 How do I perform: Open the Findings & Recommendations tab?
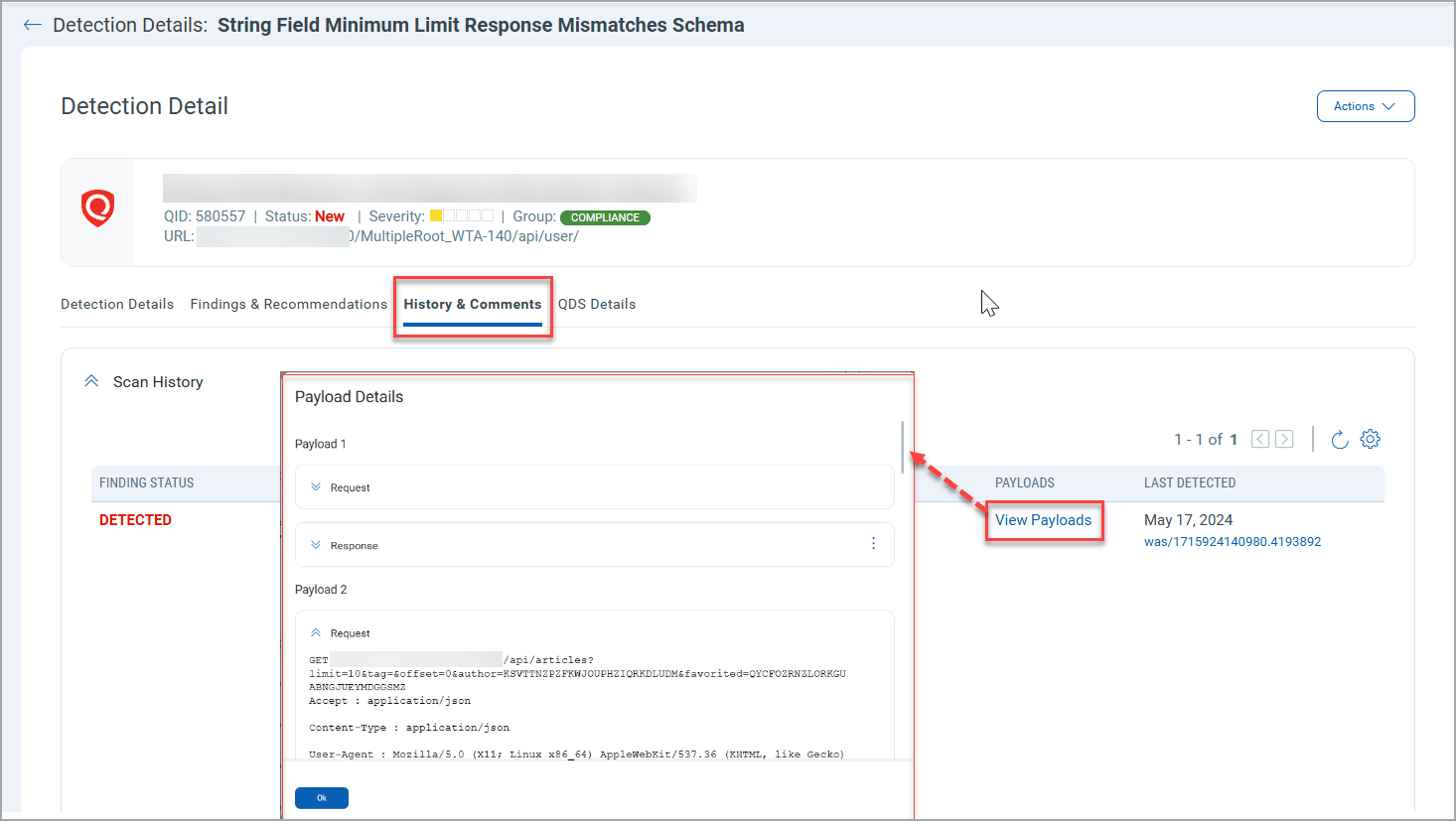coord(288,304)
